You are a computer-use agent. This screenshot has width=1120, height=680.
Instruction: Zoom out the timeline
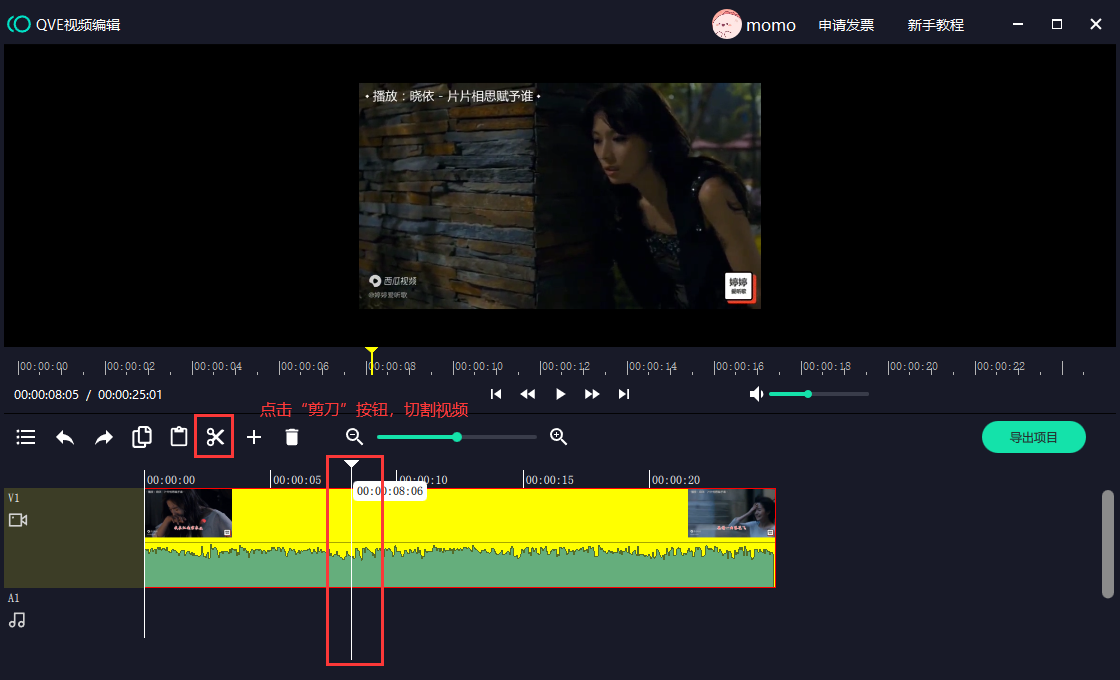click(x=354, y=437)
